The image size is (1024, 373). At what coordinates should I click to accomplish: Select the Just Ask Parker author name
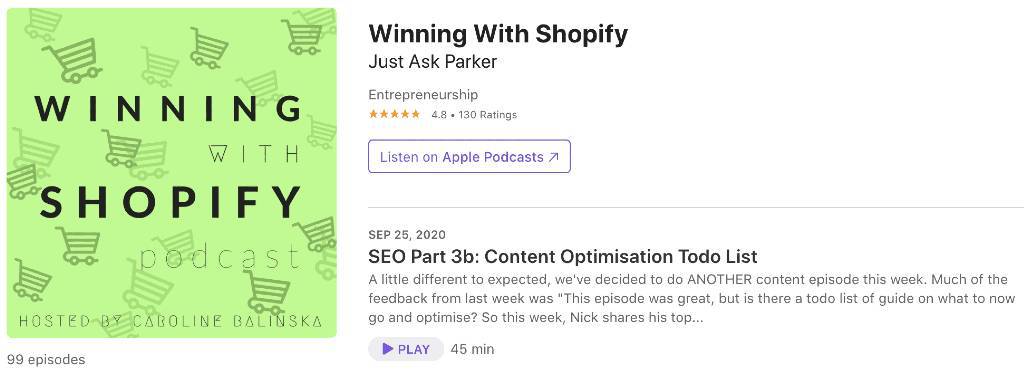pos(432,62)
